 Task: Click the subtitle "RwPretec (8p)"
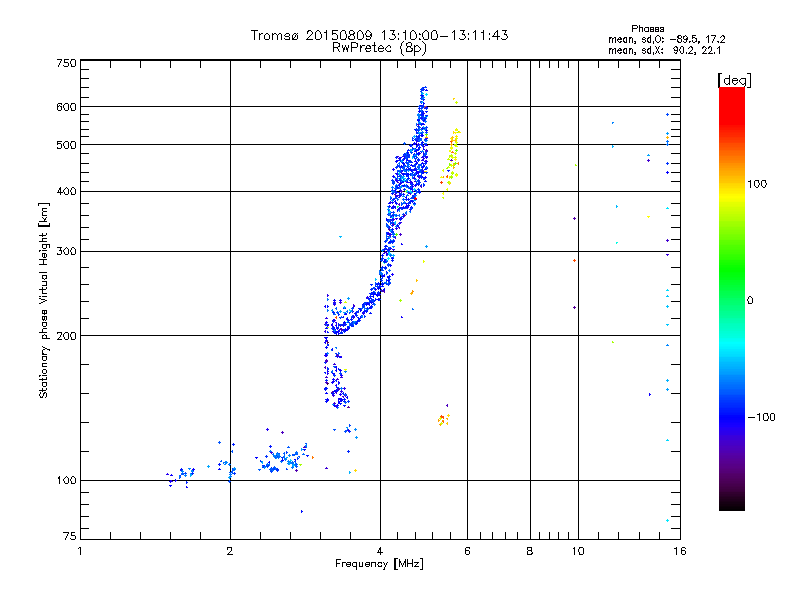pos(379,48)
